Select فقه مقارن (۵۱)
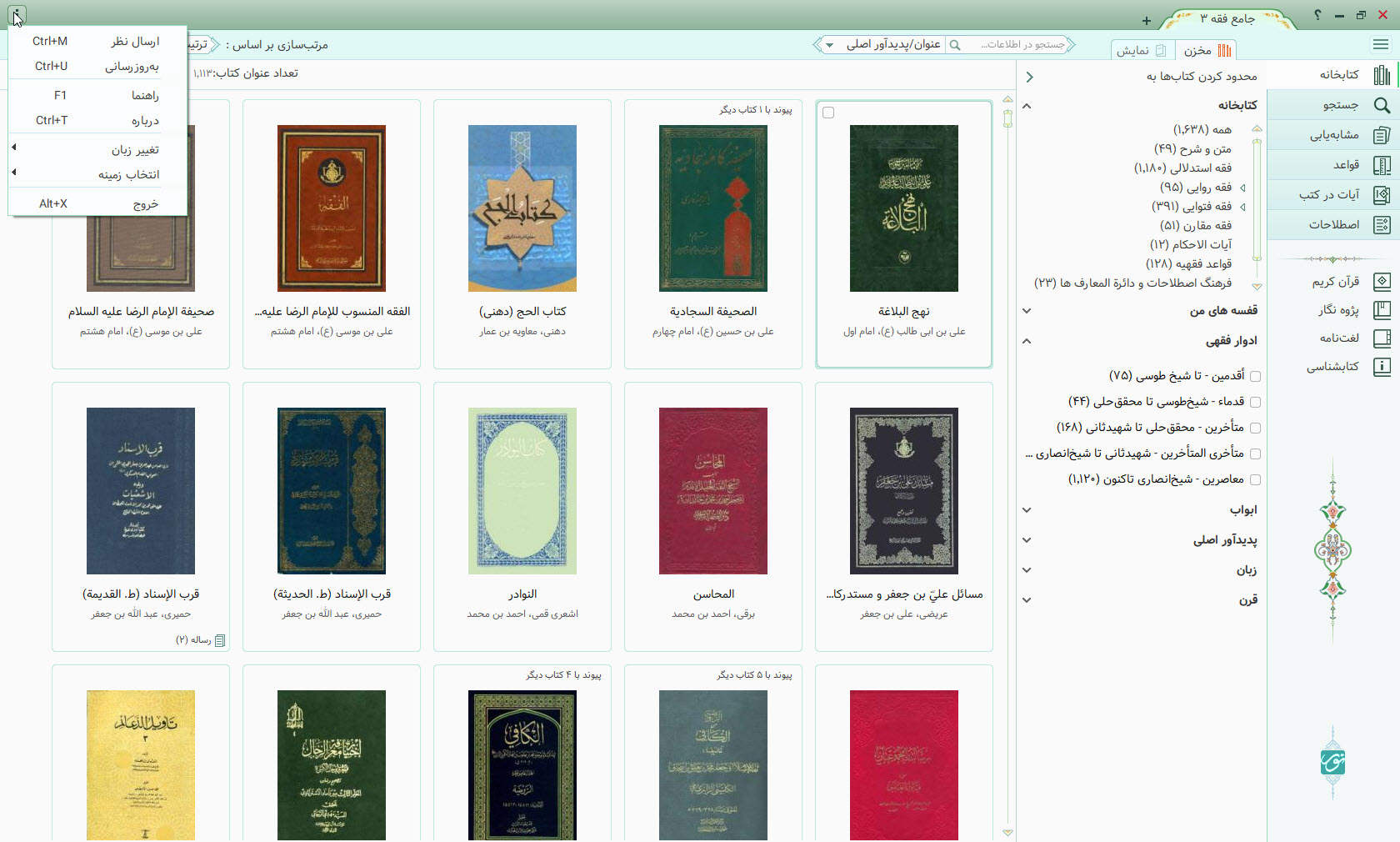1400x842 pixels. tap(1196, 226)
